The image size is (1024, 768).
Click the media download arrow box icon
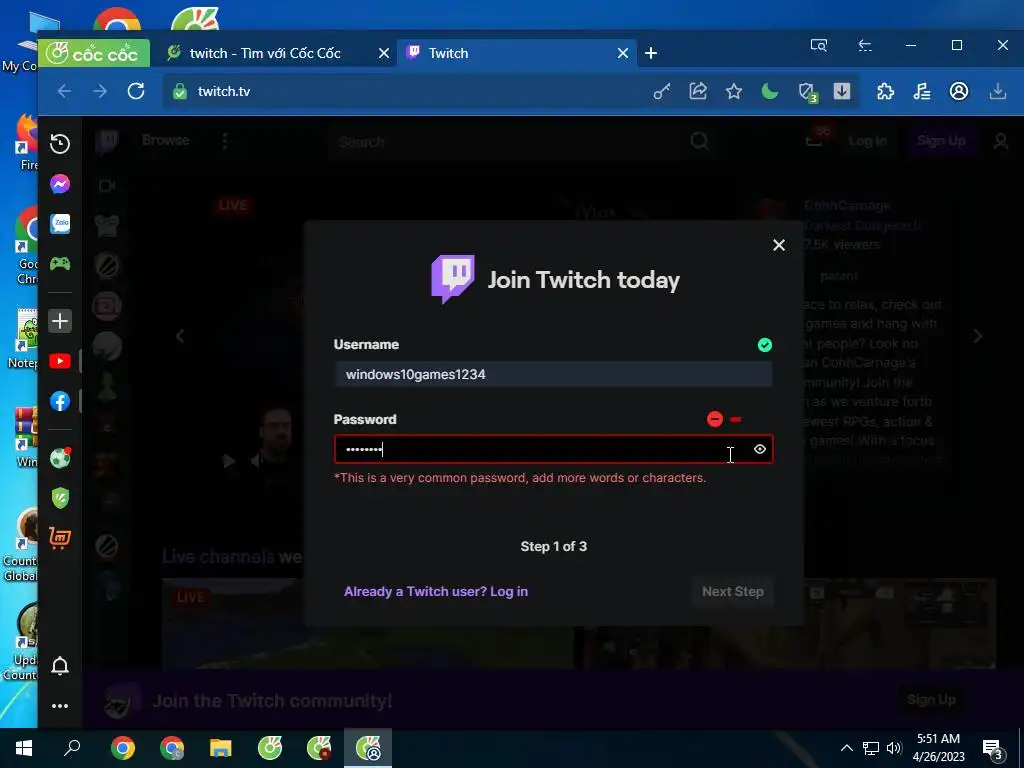pos(842,91)
